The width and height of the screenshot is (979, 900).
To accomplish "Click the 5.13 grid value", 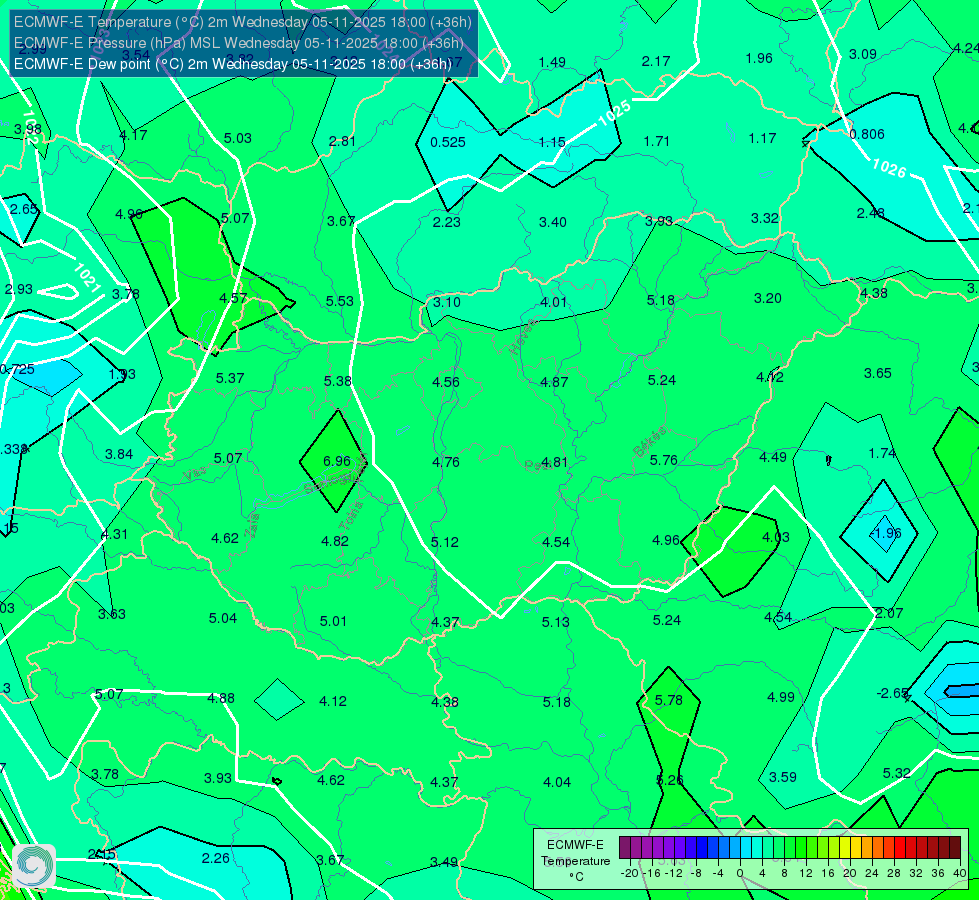I will 555,621.
